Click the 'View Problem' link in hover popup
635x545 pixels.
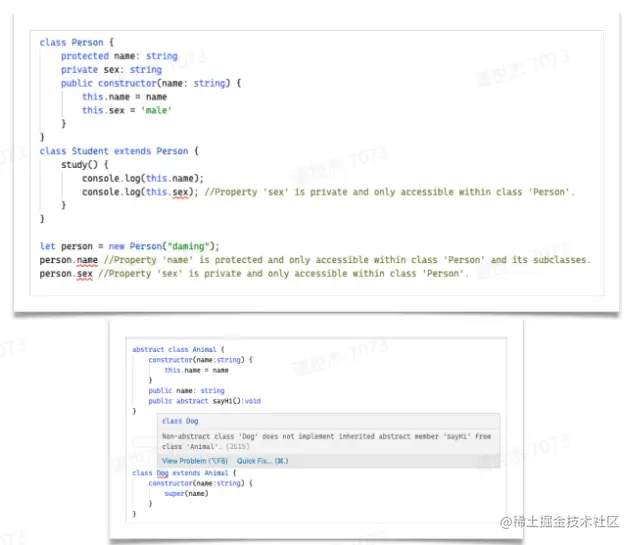point(195,461)
